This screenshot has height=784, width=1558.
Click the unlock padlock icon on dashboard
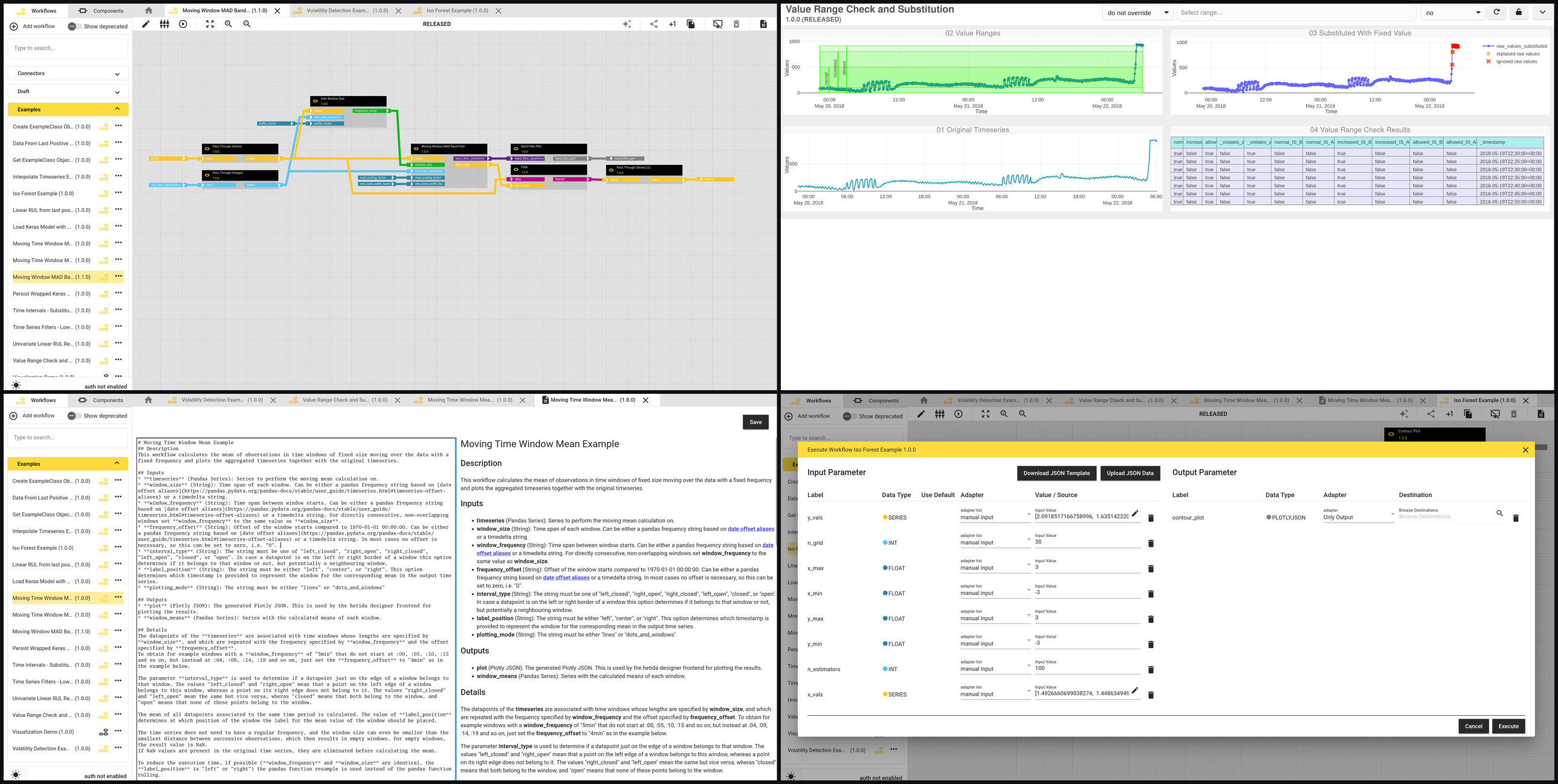[x=1519, y=12]
